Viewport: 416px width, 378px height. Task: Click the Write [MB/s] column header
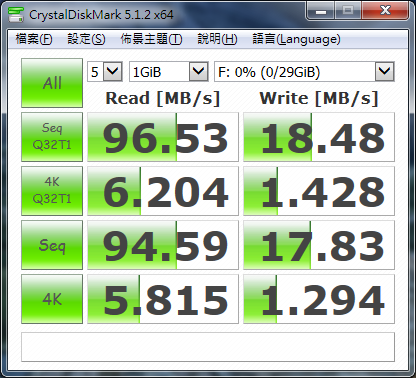click(319, 98)
